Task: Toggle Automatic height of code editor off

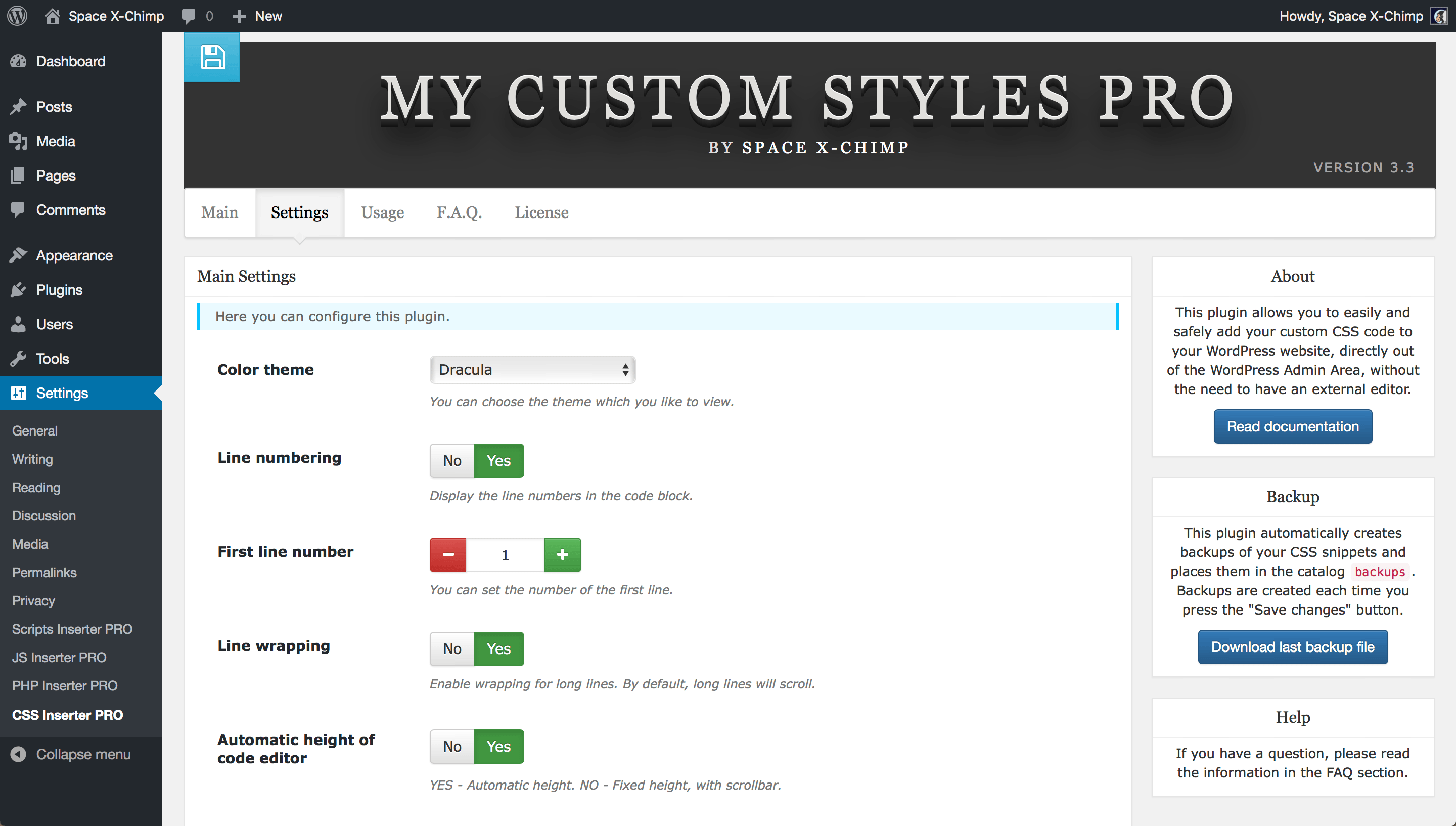Action: click(452, 746)
